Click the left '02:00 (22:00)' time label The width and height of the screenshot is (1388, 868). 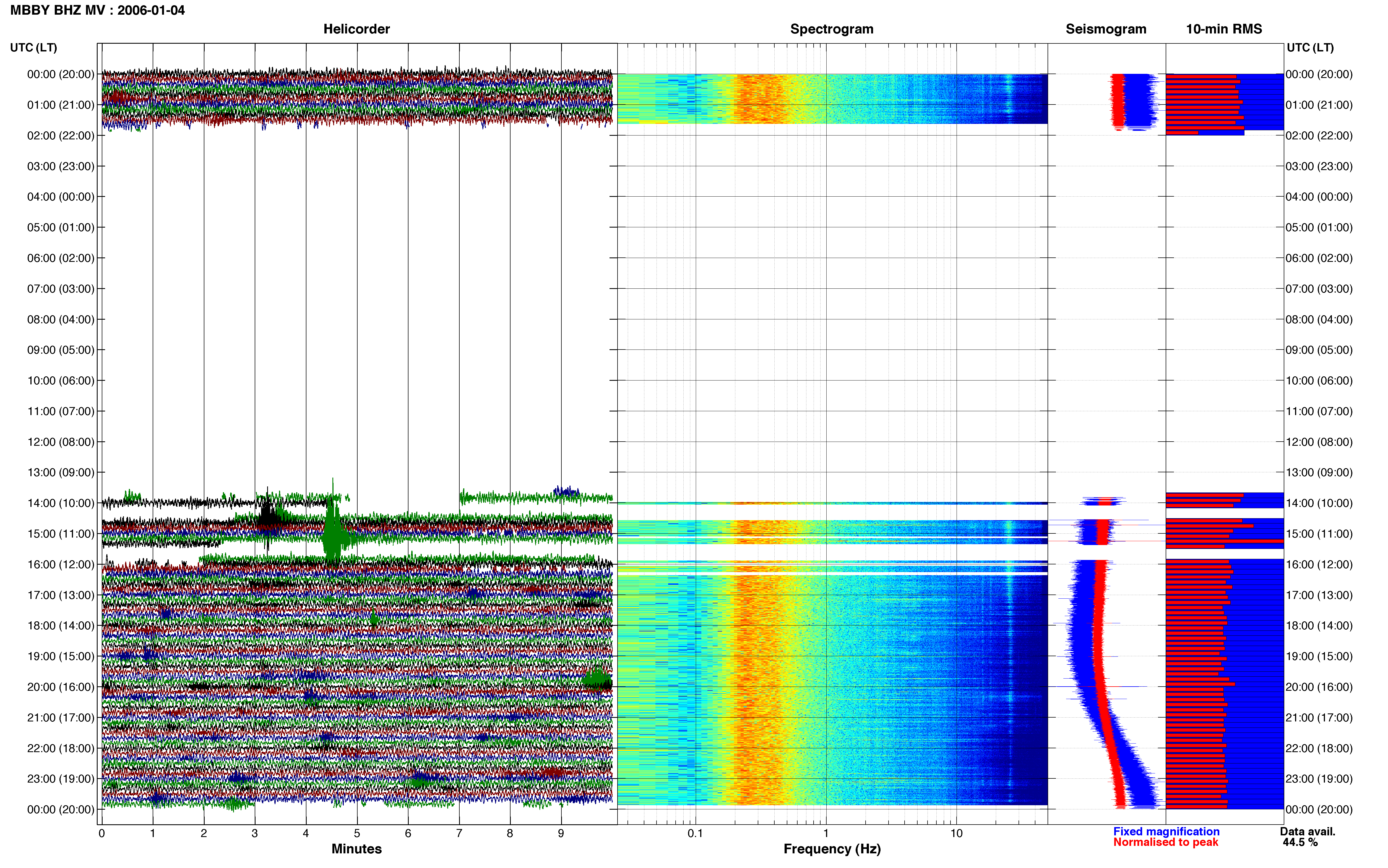(60, 135)
